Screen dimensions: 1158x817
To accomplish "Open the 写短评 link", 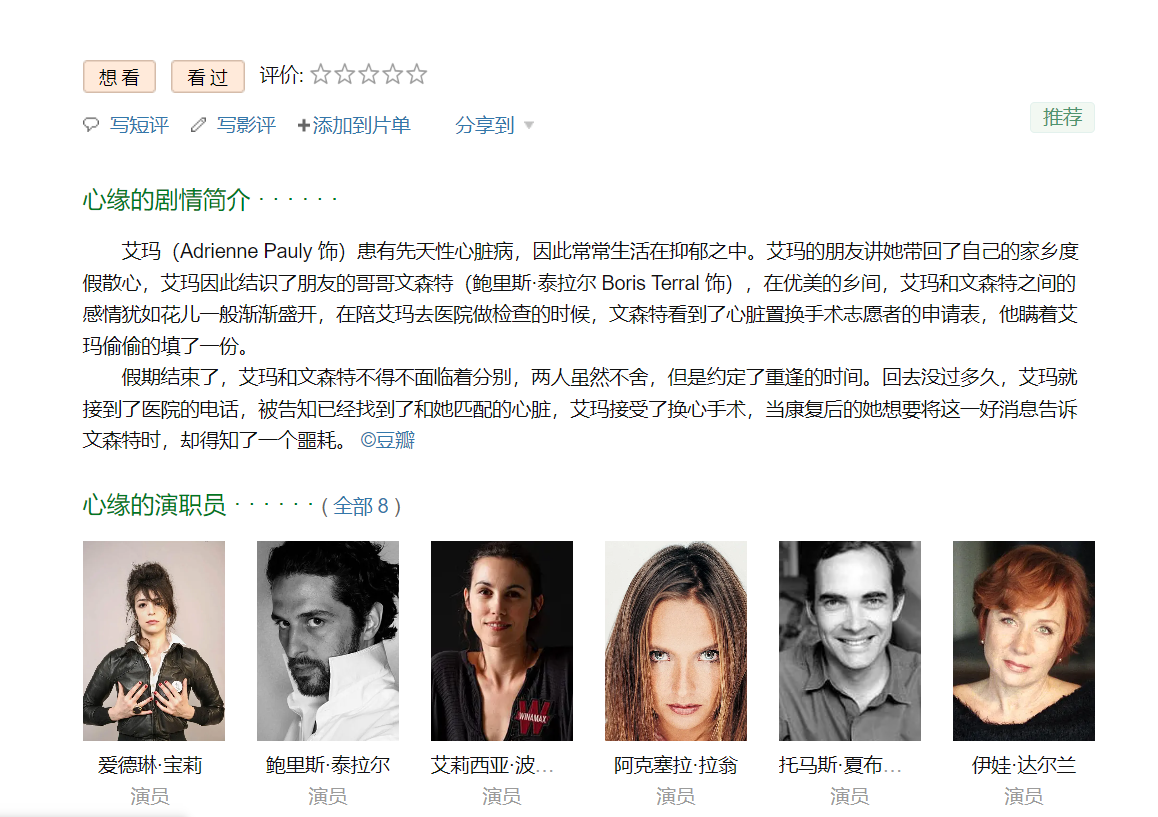I will click(x=139, y=125).
